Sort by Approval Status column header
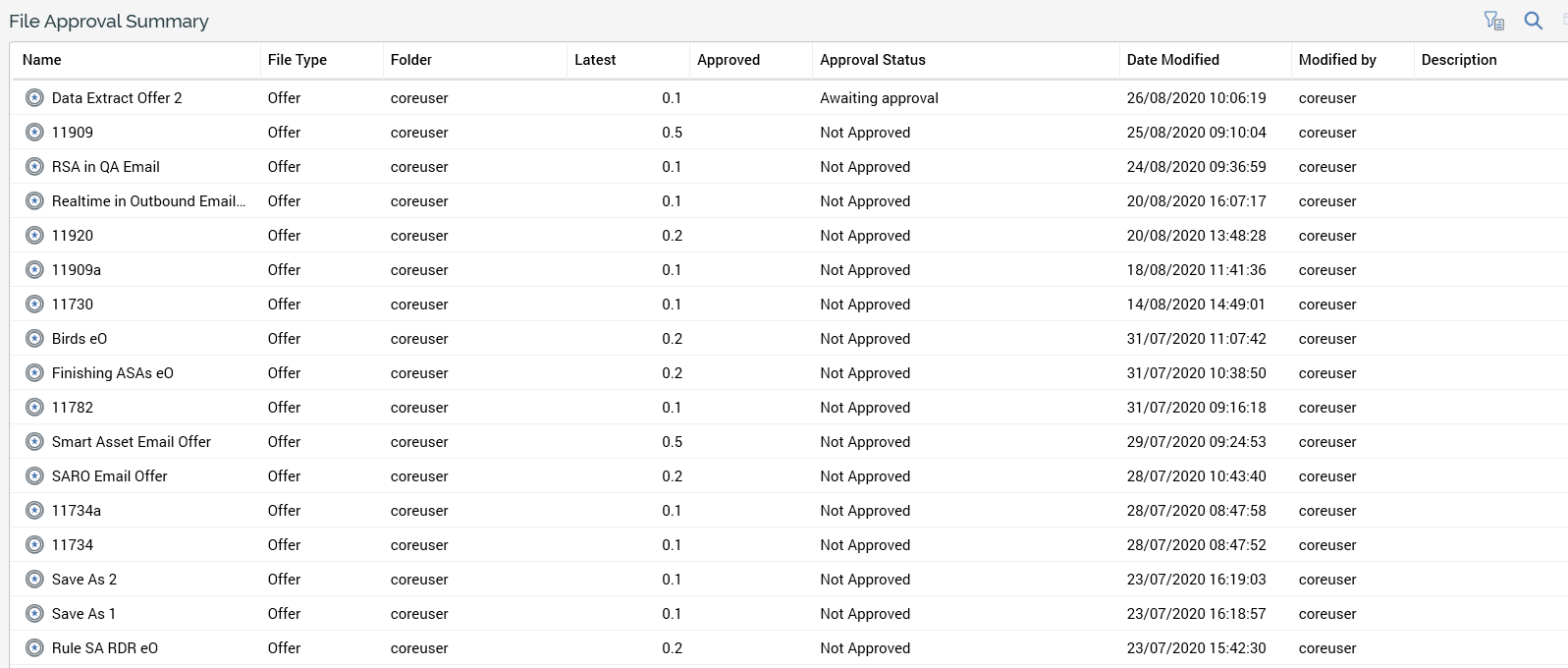Screen dimensions: 1568x668 872,60
